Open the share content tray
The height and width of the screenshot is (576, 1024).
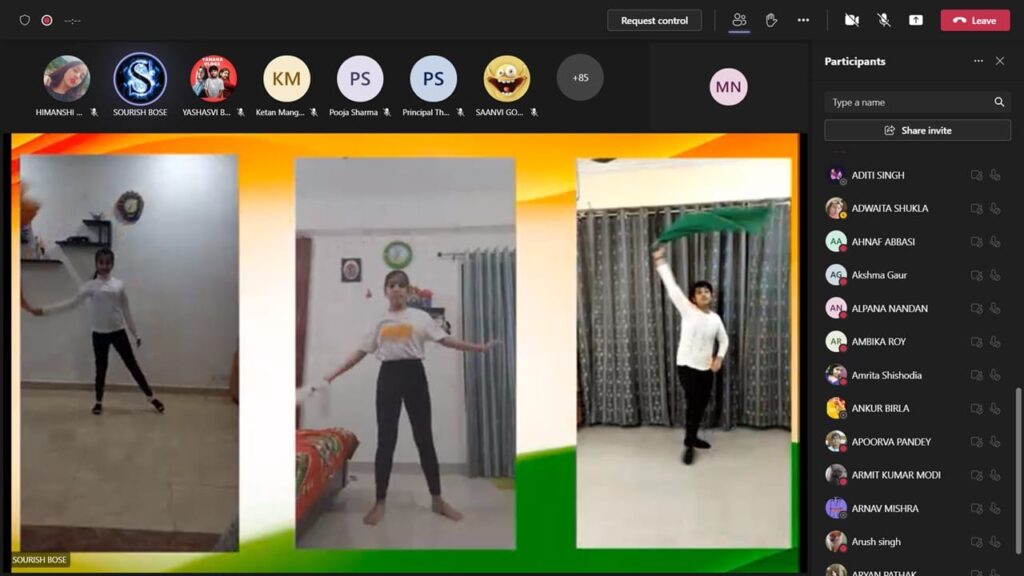point(915,20)
